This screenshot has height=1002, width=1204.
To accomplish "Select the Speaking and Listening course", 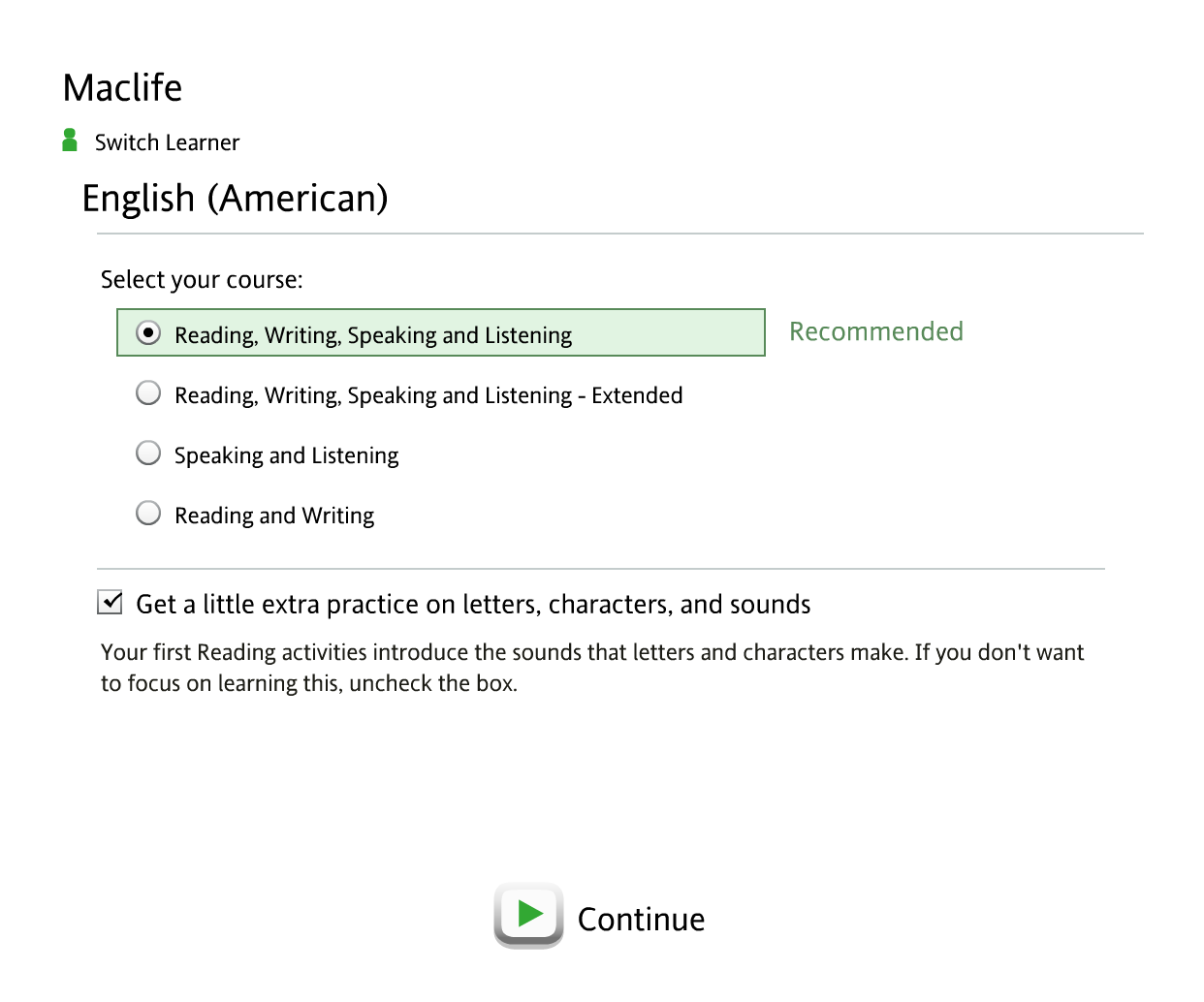I will click(148, 453).
